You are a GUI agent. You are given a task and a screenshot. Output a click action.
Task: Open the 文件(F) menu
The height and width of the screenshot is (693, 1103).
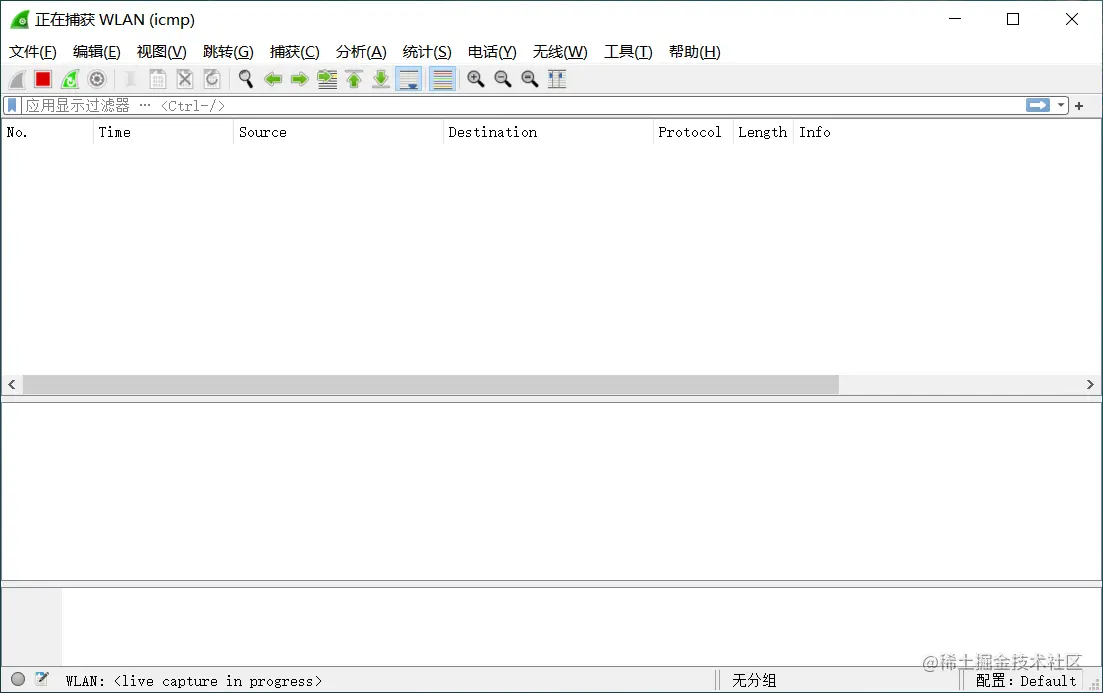coord(32,52)
